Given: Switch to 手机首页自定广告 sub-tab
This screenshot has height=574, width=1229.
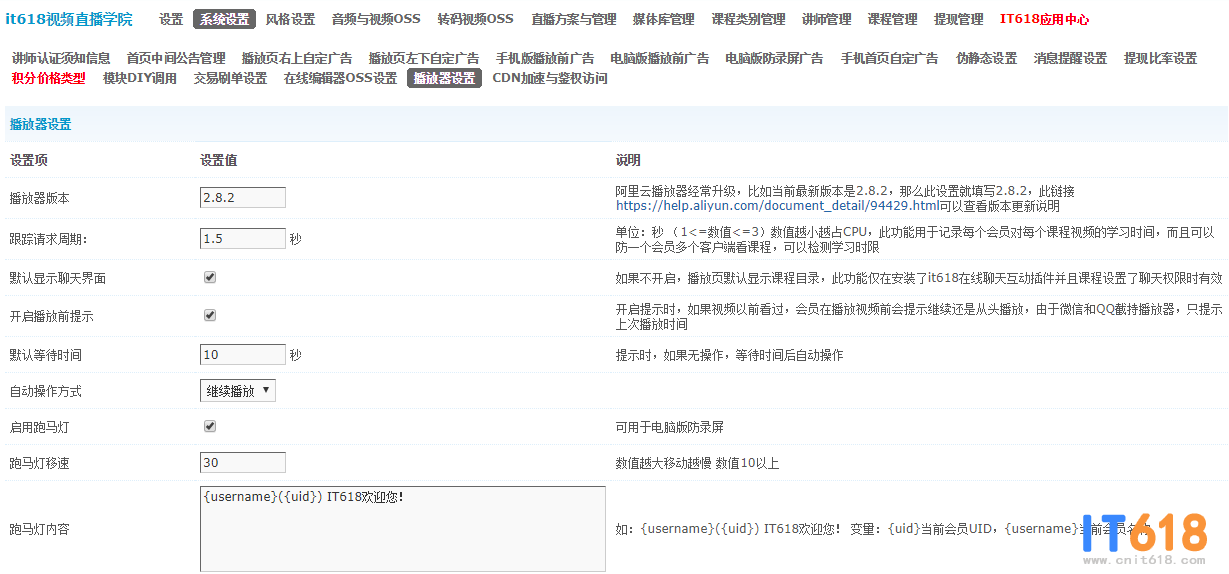Looking at the screenshot, I should click(890, 58).
